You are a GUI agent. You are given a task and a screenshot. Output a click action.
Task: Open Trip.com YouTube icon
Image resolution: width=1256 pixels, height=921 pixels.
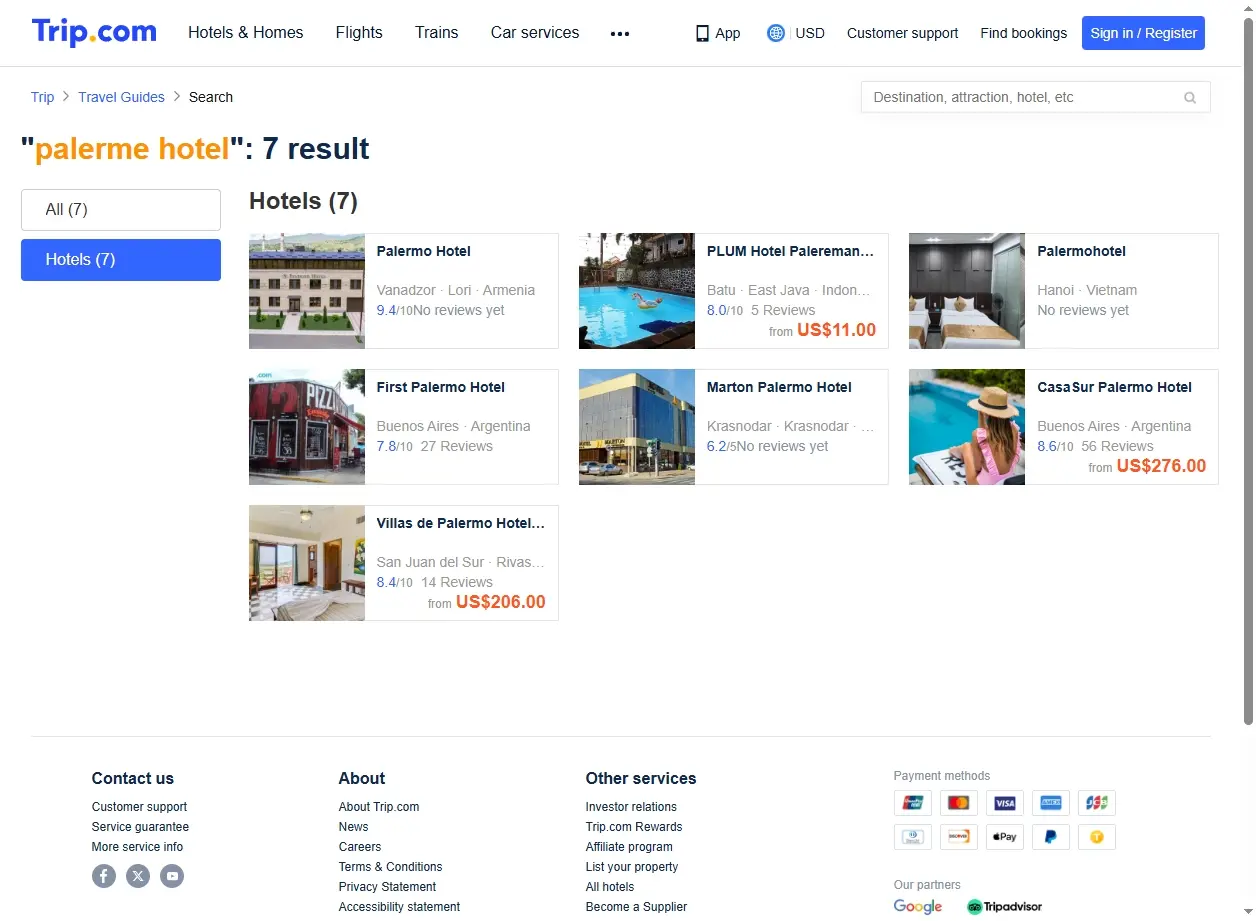click(x=172, y=876)
